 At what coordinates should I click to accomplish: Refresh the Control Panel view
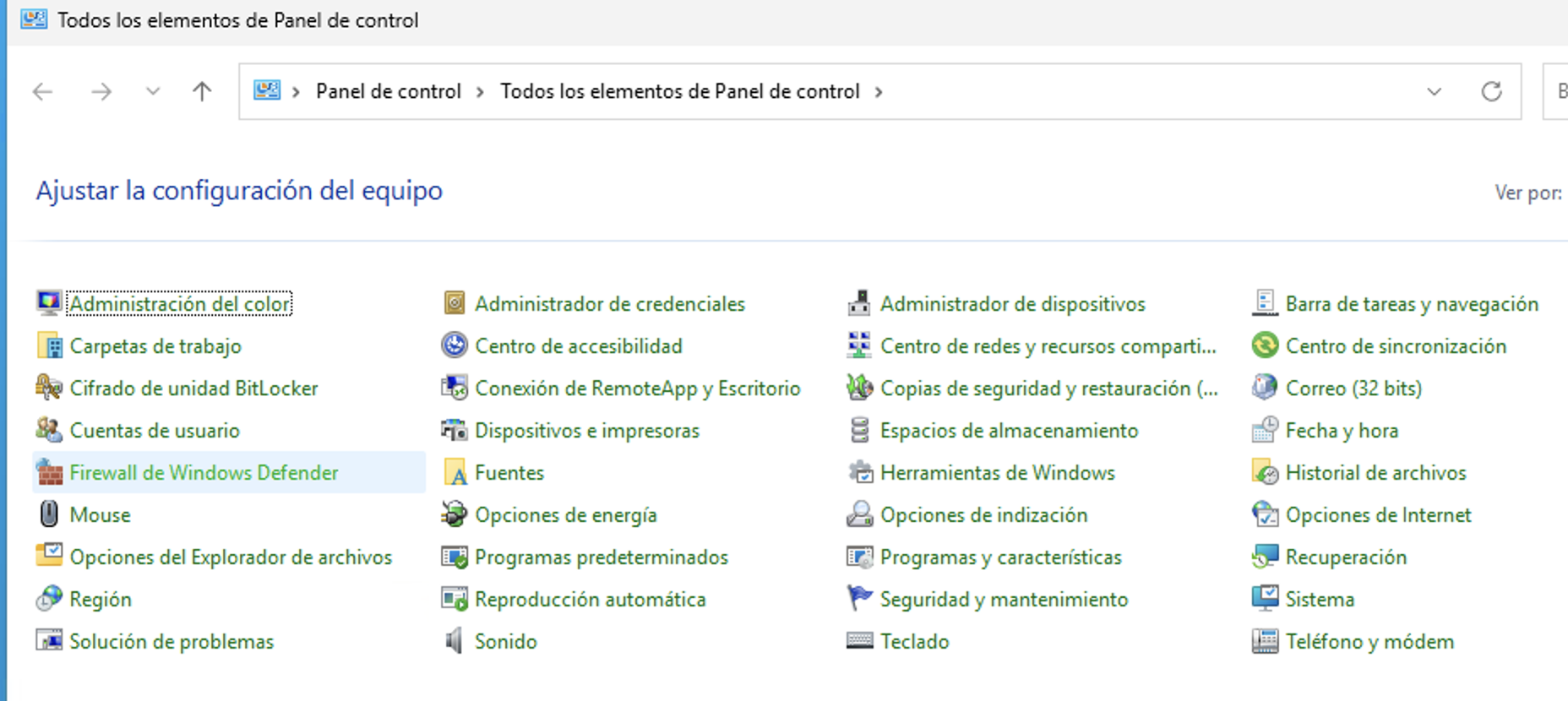(1492, 91)
